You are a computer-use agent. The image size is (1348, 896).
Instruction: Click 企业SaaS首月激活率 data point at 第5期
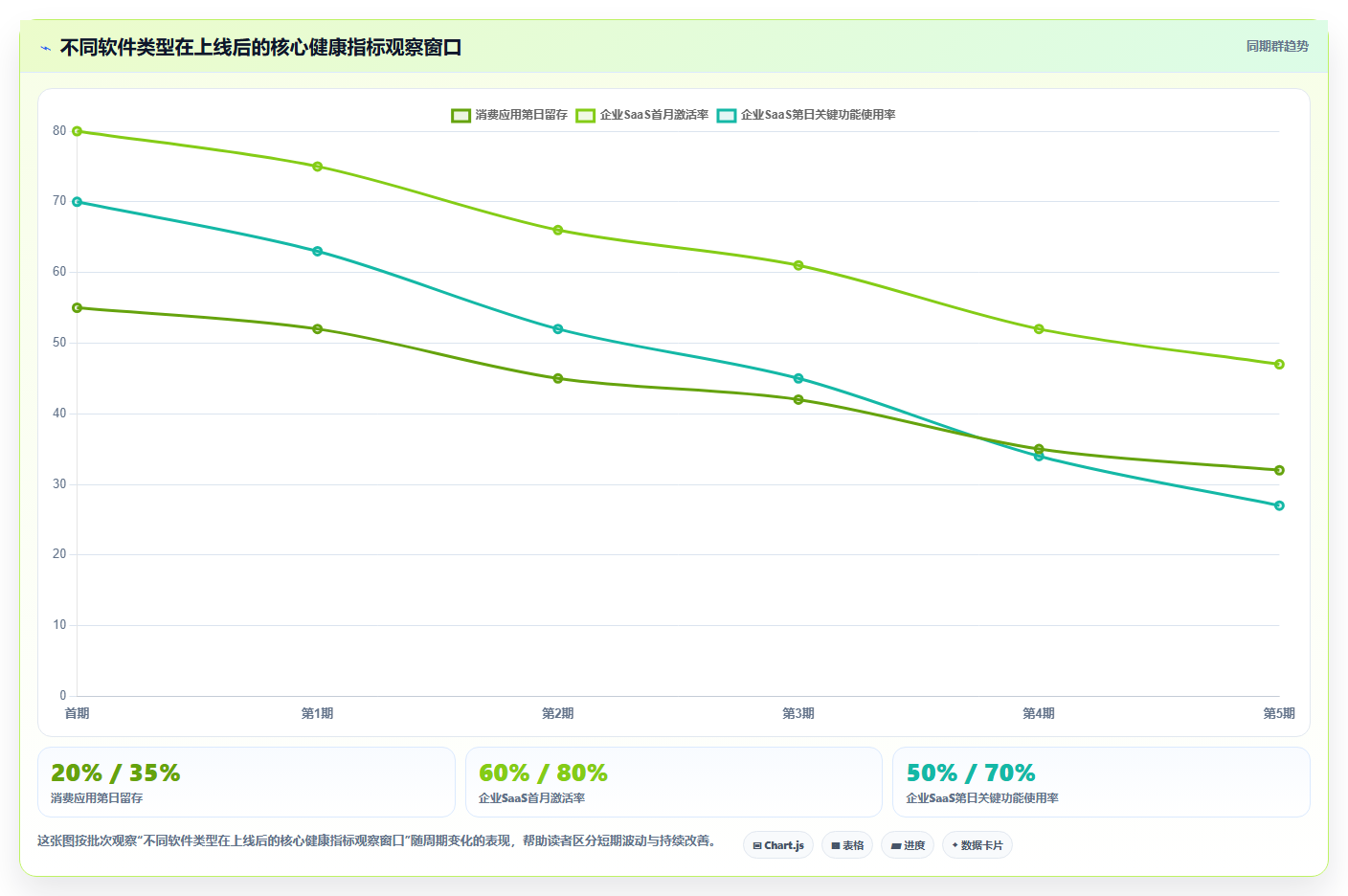tap(1279, 364)
